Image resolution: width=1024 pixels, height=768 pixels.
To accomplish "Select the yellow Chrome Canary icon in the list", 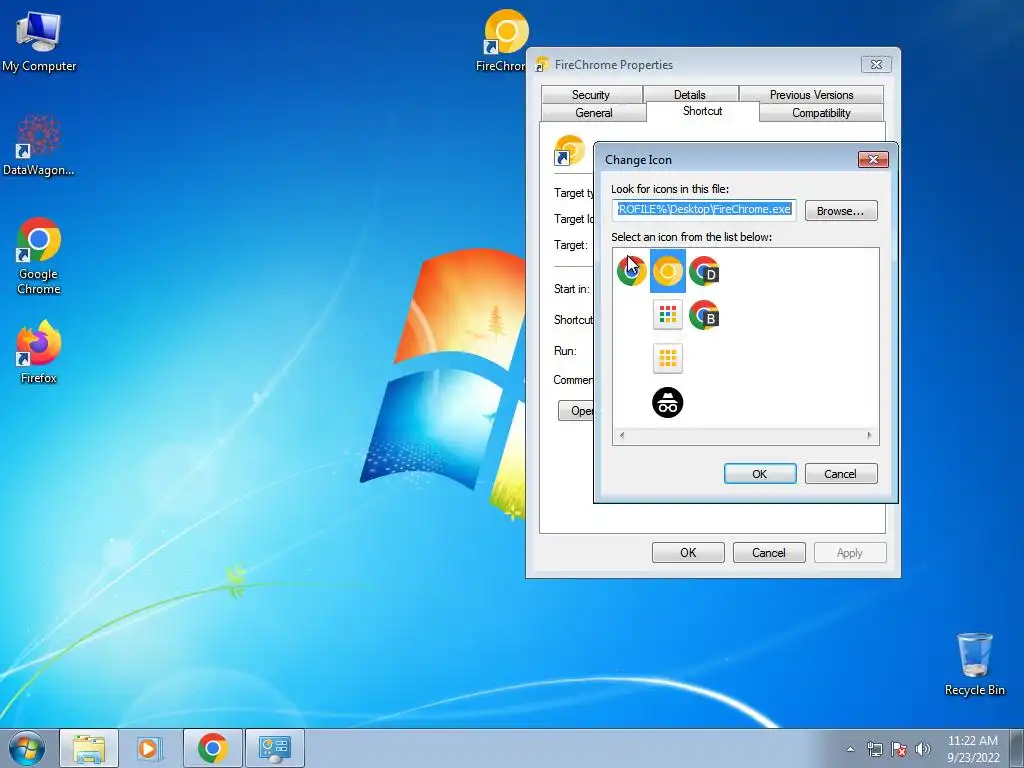I will pos(667,271).
